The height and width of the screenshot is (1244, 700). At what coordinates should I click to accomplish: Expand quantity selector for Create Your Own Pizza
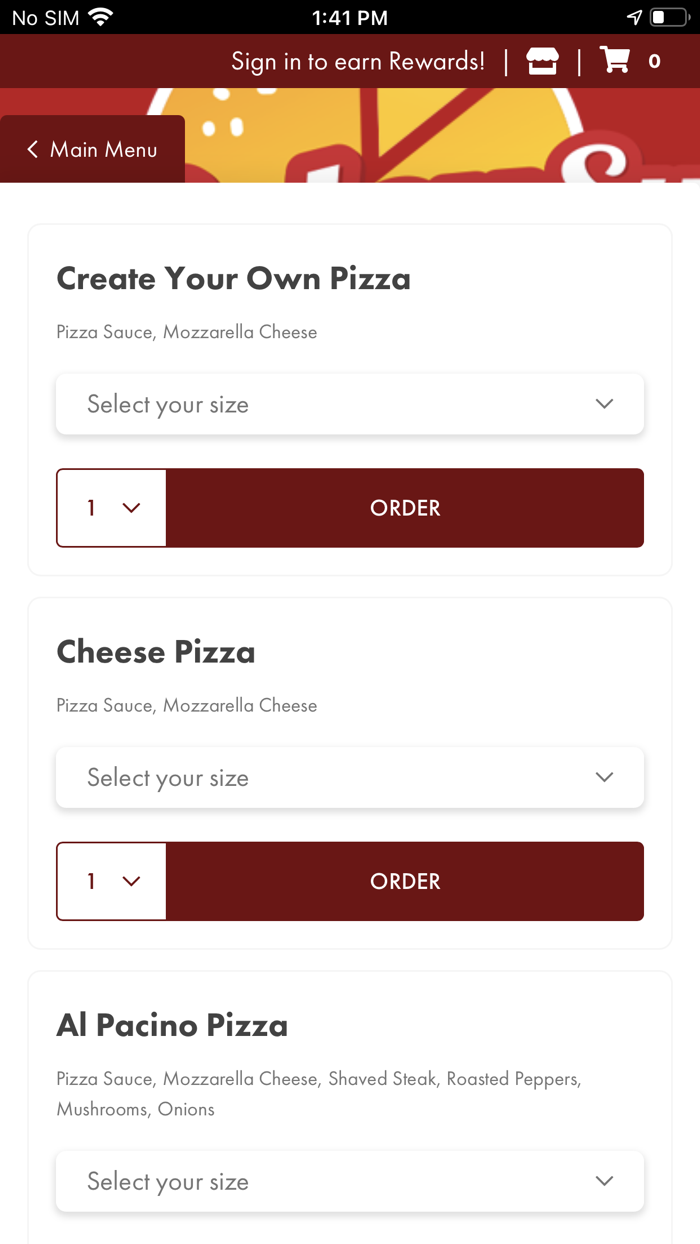tap(111, 508)
